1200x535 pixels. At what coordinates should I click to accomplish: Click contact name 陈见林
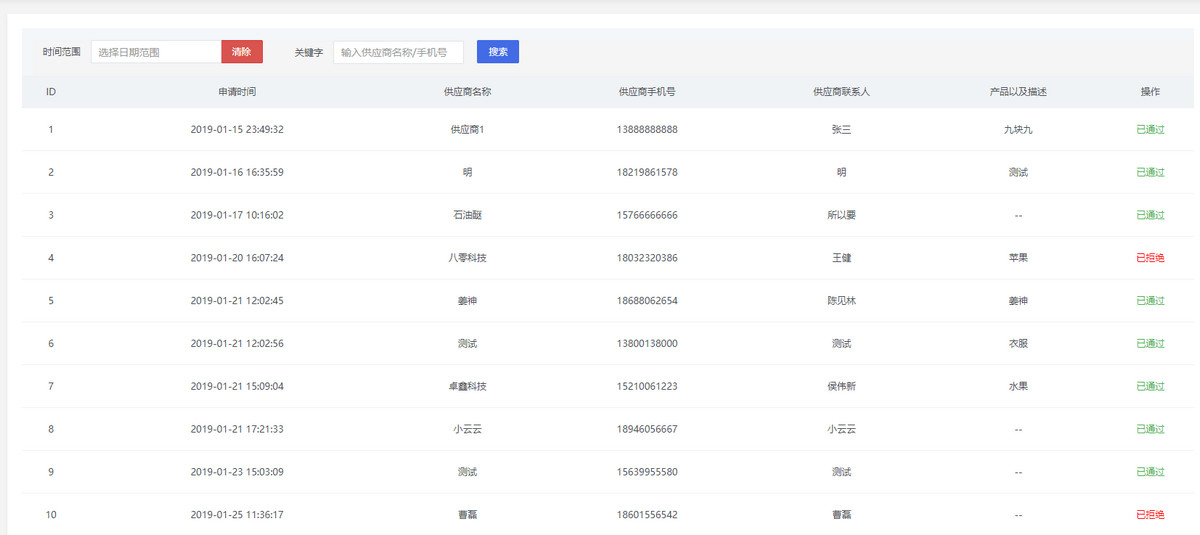(841, 301)
